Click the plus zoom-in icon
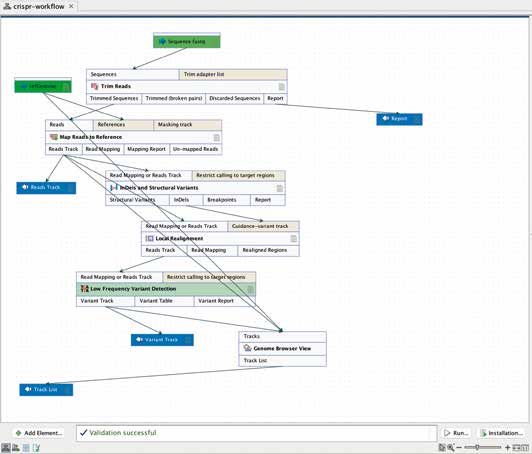 508,448
